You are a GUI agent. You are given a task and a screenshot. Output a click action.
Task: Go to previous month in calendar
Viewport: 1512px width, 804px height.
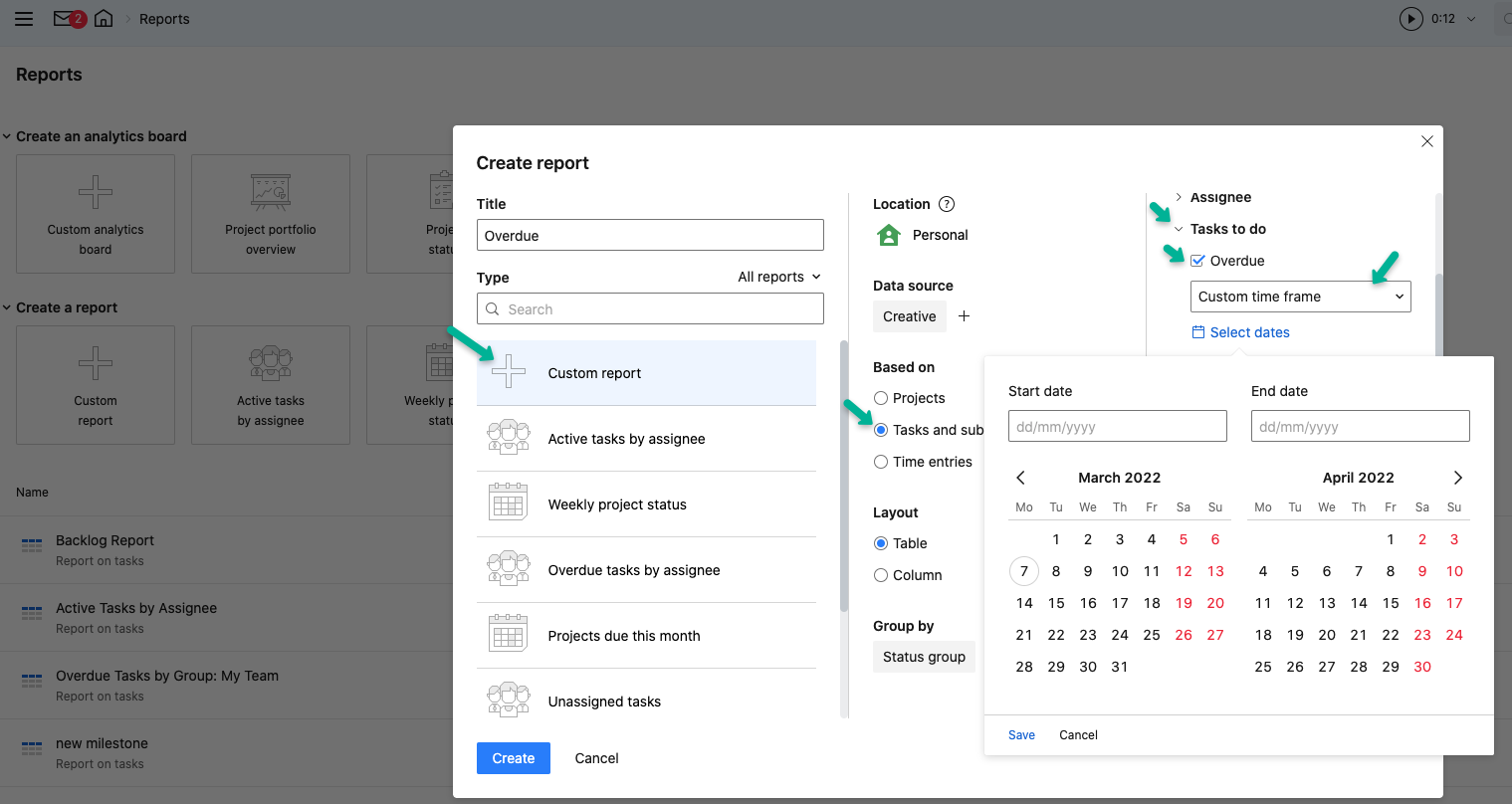tap(1020, 478)
